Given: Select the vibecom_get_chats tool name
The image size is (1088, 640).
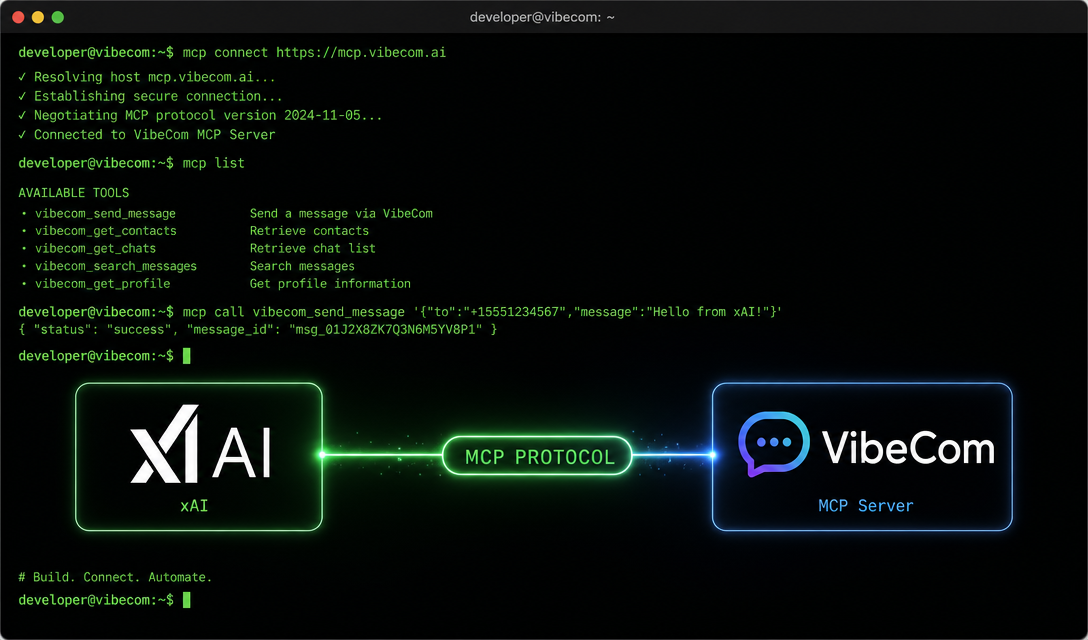Looking at the screenshot, I should pos(95,249).
